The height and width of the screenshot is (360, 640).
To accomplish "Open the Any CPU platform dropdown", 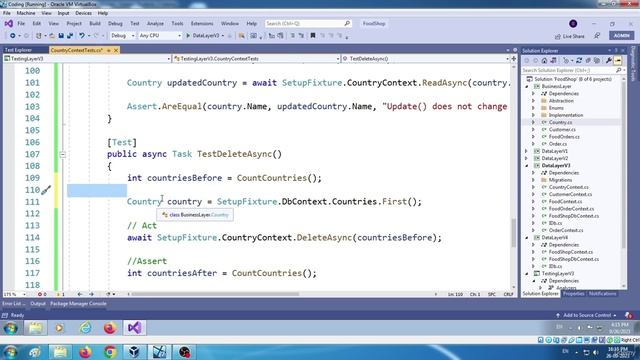I will coord(160,36).
